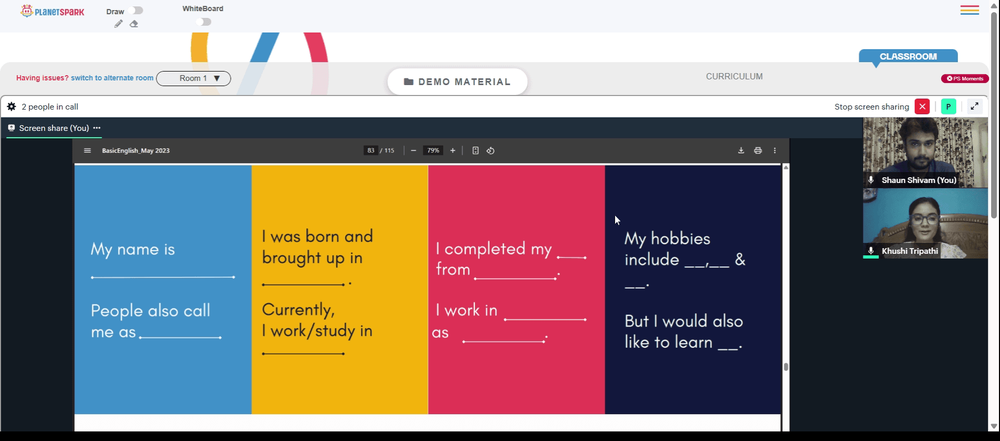Viewport: 1000px width, 441px height.
Task: Click the fit to page icon
Action: tap(475, 151)
